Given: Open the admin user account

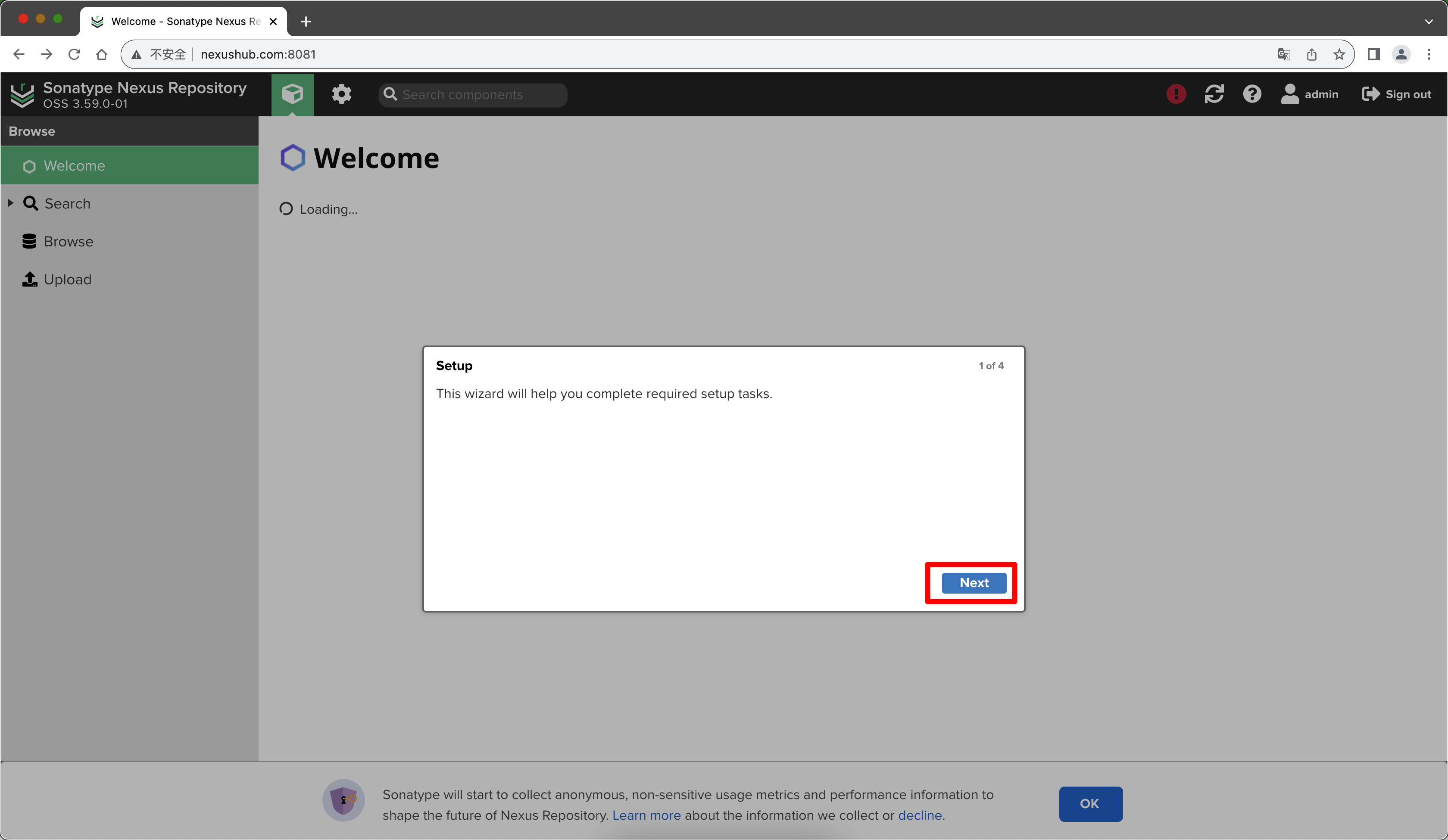Looking at the screenshot, I should [x=1310, y=94].
